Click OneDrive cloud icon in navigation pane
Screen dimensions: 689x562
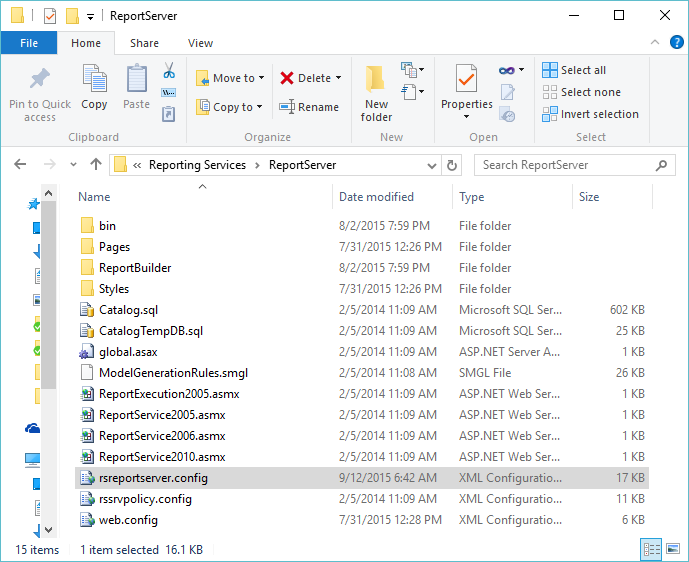point(33,428)
